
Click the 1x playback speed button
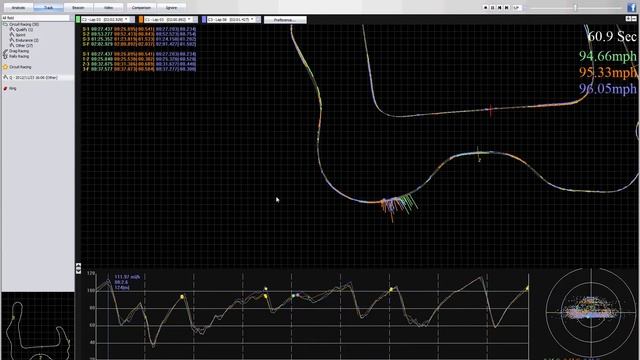tap(517, 7)
